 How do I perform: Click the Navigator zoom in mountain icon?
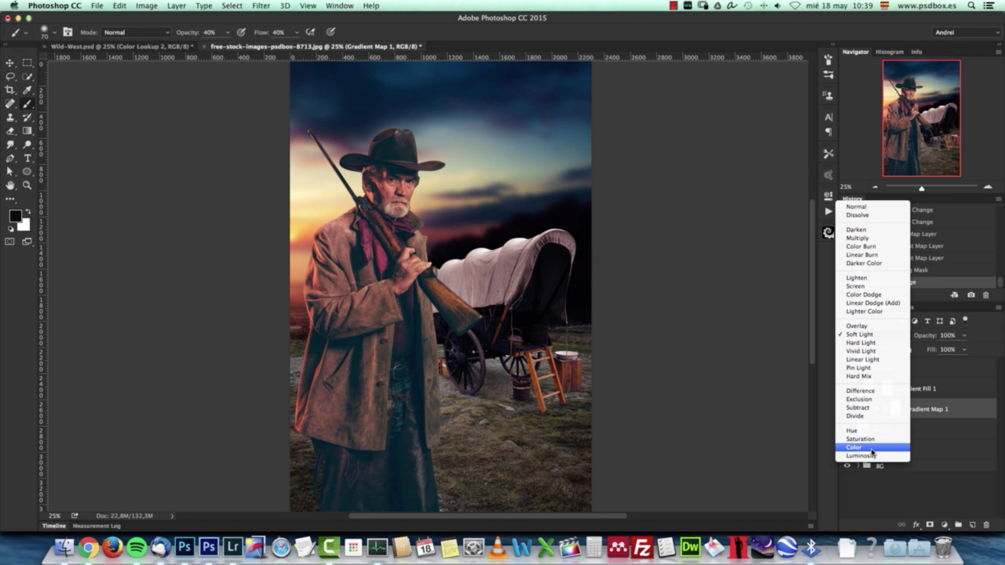point(988,186)
